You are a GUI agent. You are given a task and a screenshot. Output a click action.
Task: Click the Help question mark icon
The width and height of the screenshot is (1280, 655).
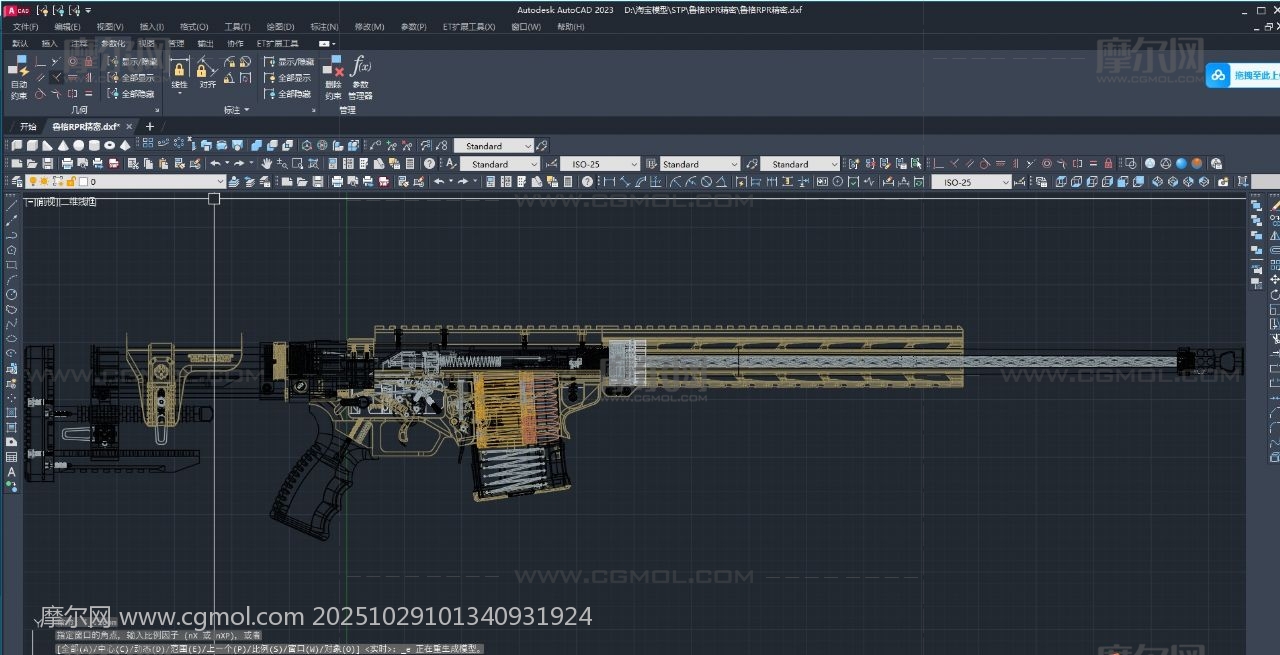429,164
